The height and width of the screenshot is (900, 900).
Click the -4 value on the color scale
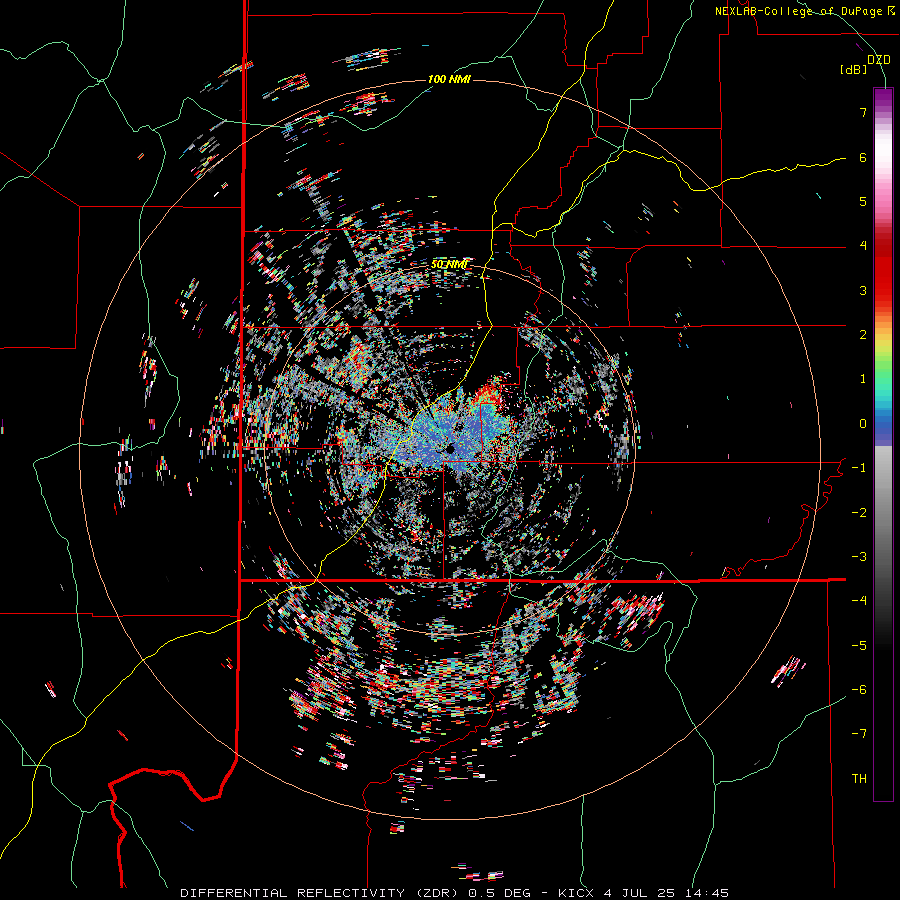(859, 601)
